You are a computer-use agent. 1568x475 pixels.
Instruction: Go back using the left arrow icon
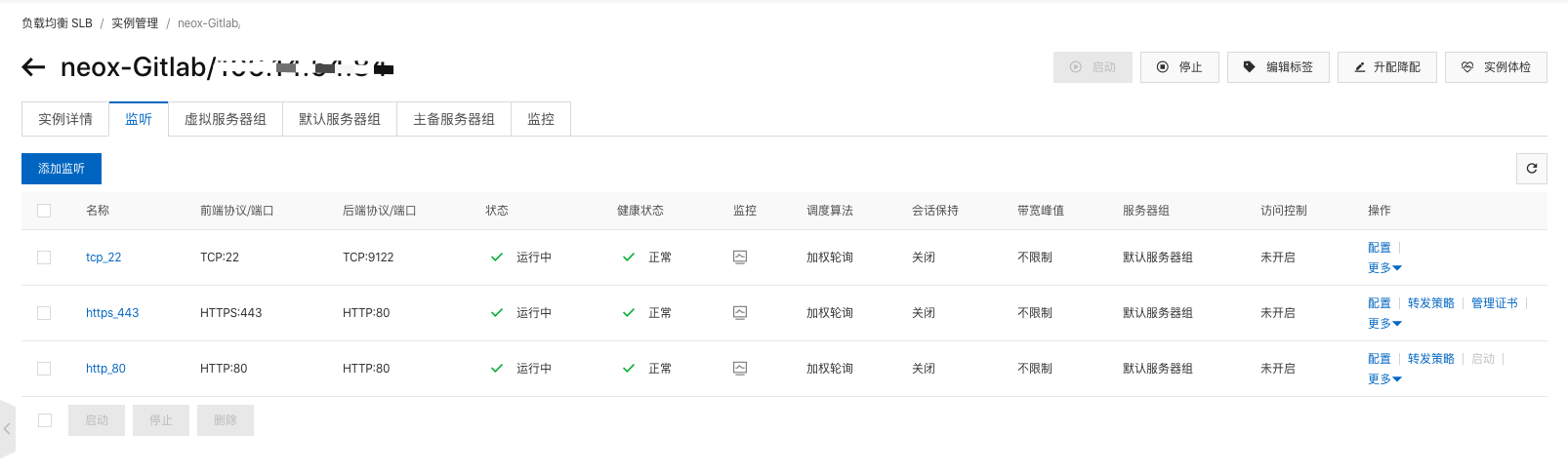(33, 67)
